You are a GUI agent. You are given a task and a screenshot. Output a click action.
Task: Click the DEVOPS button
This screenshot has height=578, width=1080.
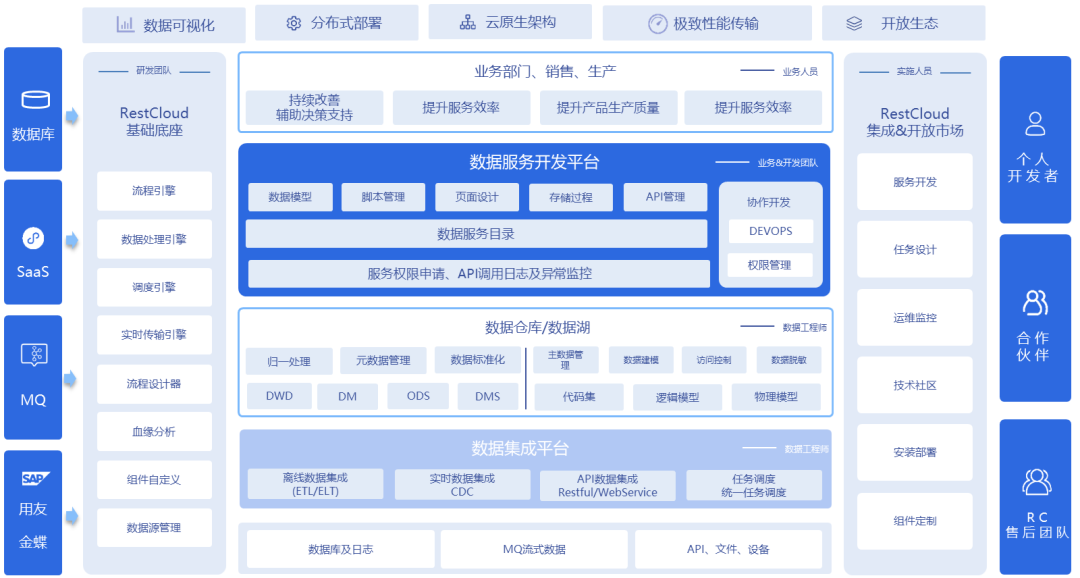771,231
